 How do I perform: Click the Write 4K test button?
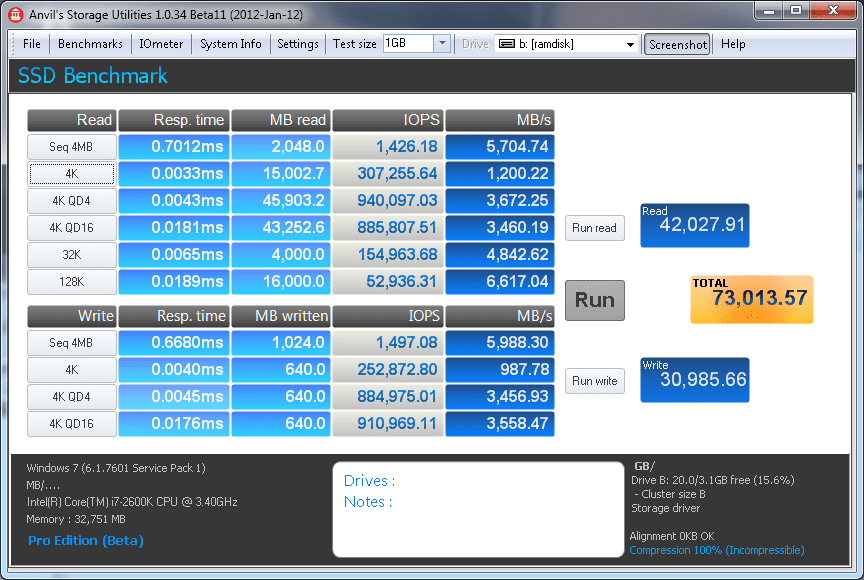click(x=72, y=370)
